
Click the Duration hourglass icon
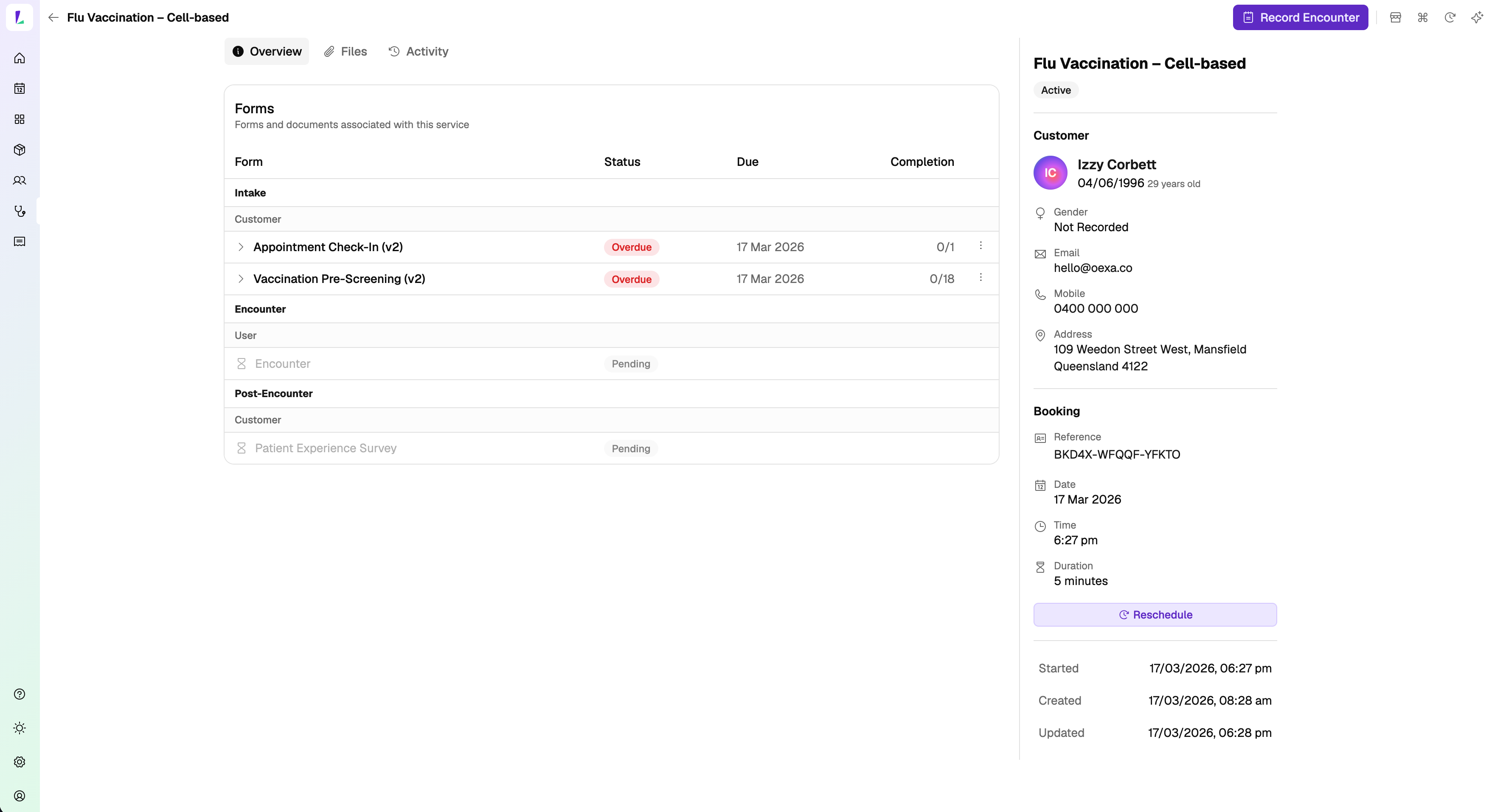coord(1040,568)
